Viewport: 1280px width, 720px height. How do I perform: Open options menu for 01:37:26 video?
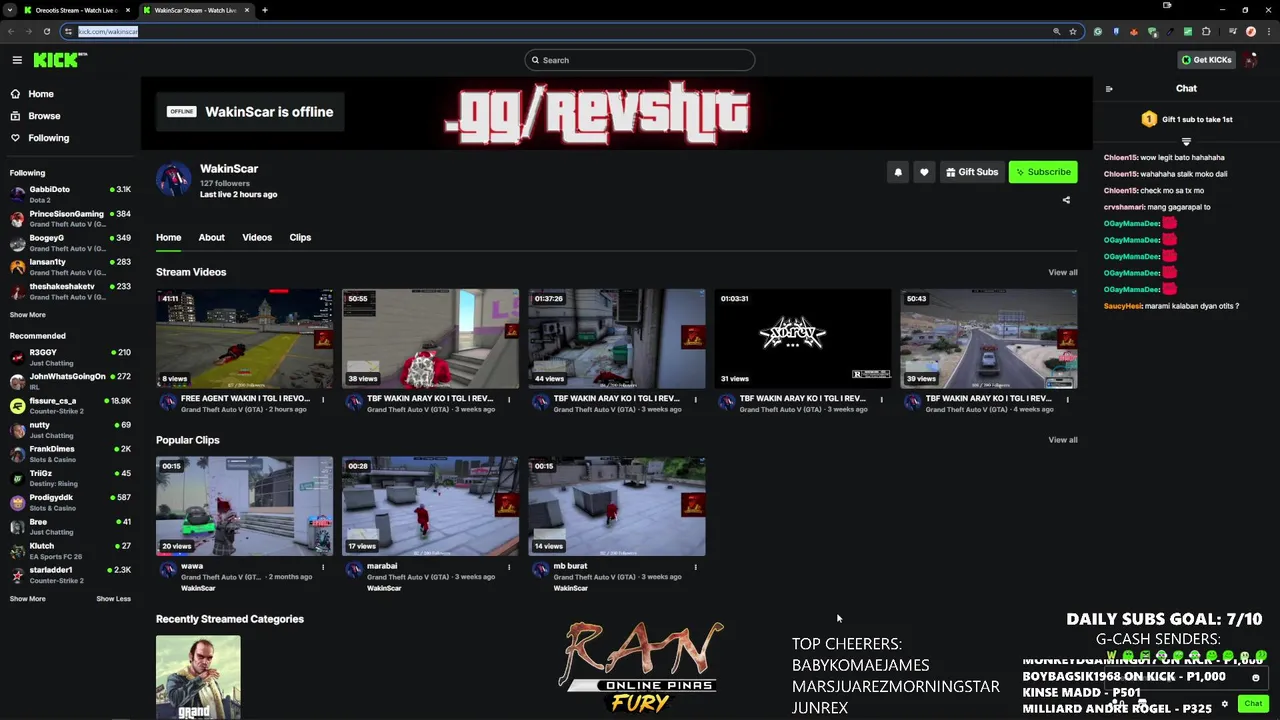point(695,400)
